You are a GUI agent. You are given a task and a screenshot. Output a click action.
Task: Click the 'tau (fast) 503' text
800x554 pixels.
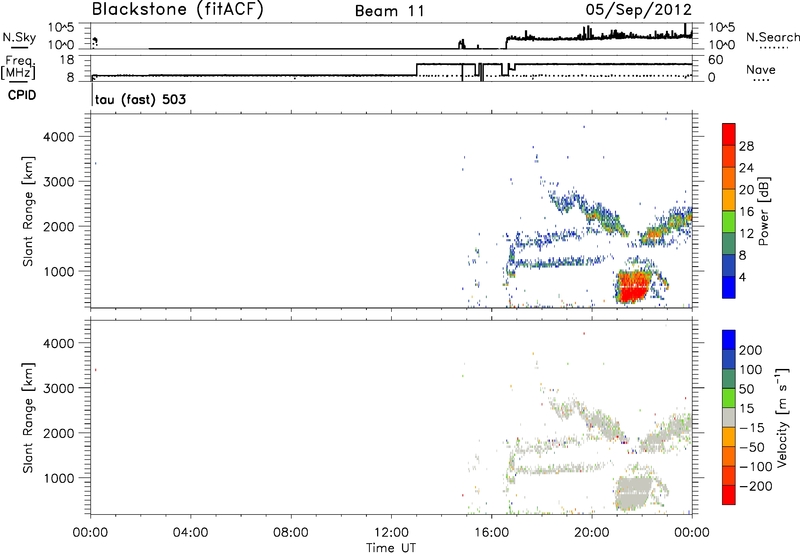[x=140, y=99]
